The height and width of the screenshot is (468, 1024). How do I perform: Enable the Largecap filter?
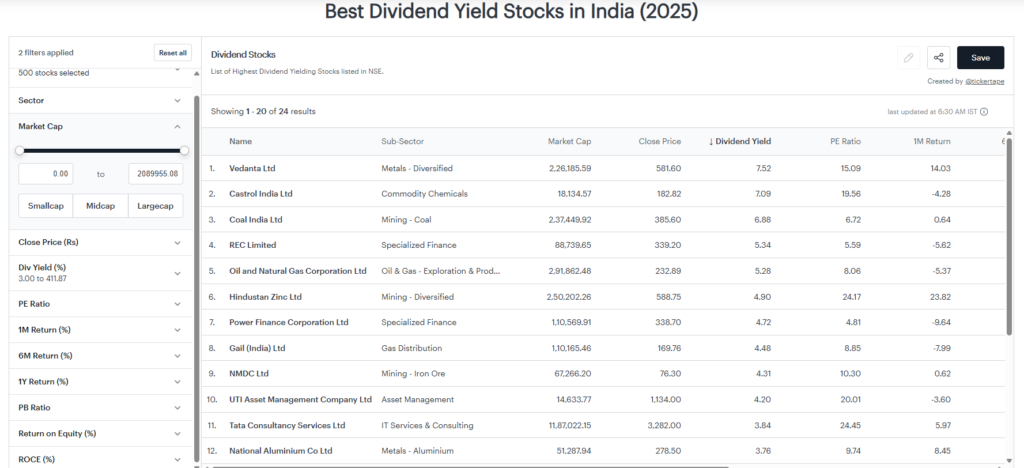click(155, 206)
